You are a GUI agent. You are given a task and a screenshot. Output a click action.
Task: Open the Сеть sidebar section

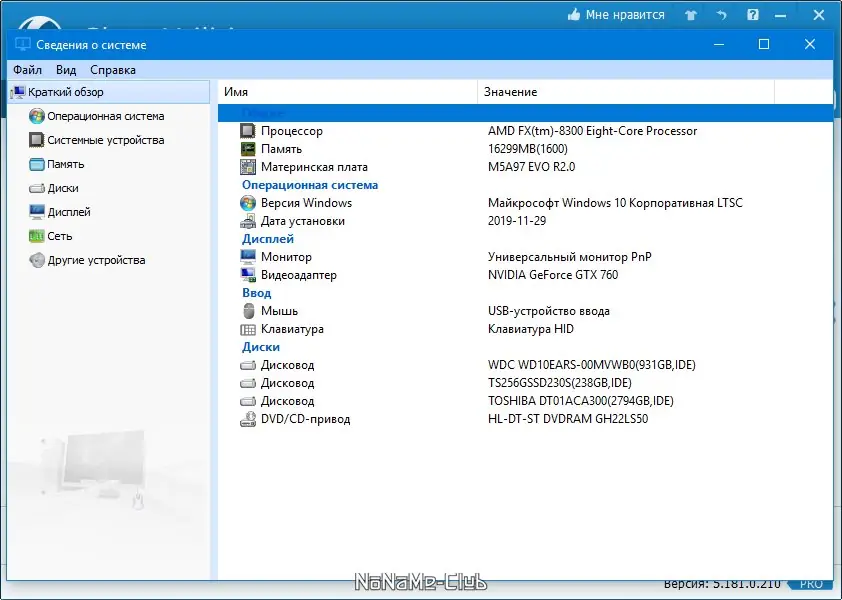(x=60, y=236)
